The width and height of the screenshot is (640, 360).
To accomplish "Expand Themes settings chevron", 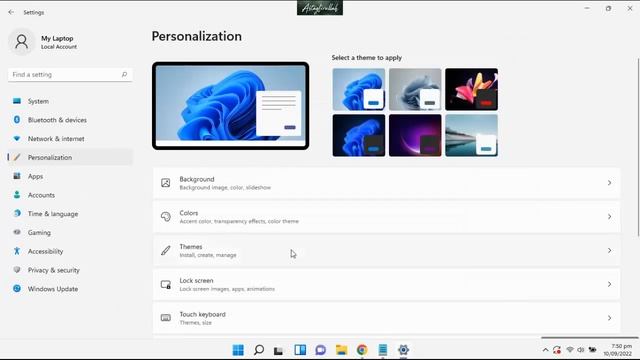I will pos(609,250).
